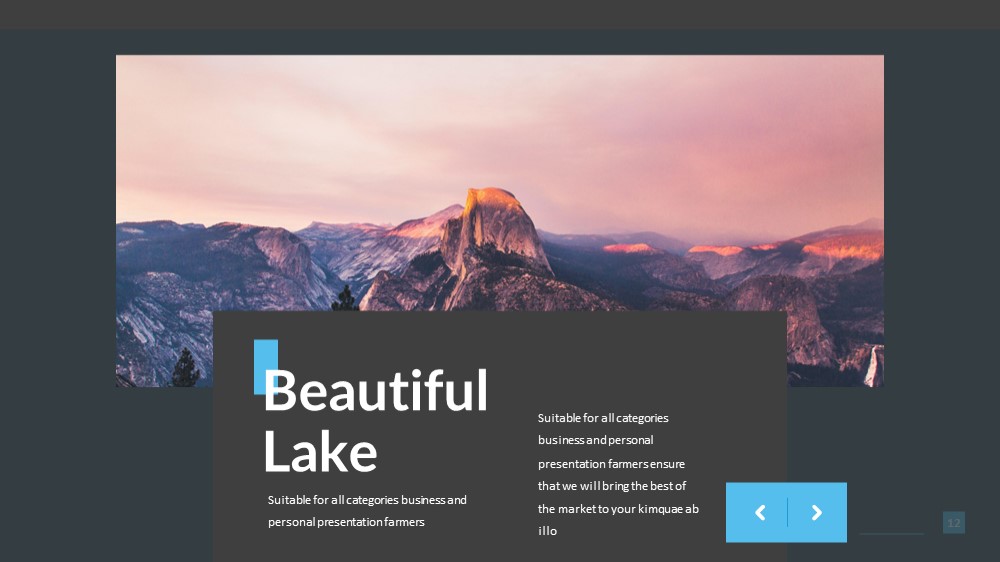
Task: Select the thin line beside the slide number
Action: coord(891,533)
